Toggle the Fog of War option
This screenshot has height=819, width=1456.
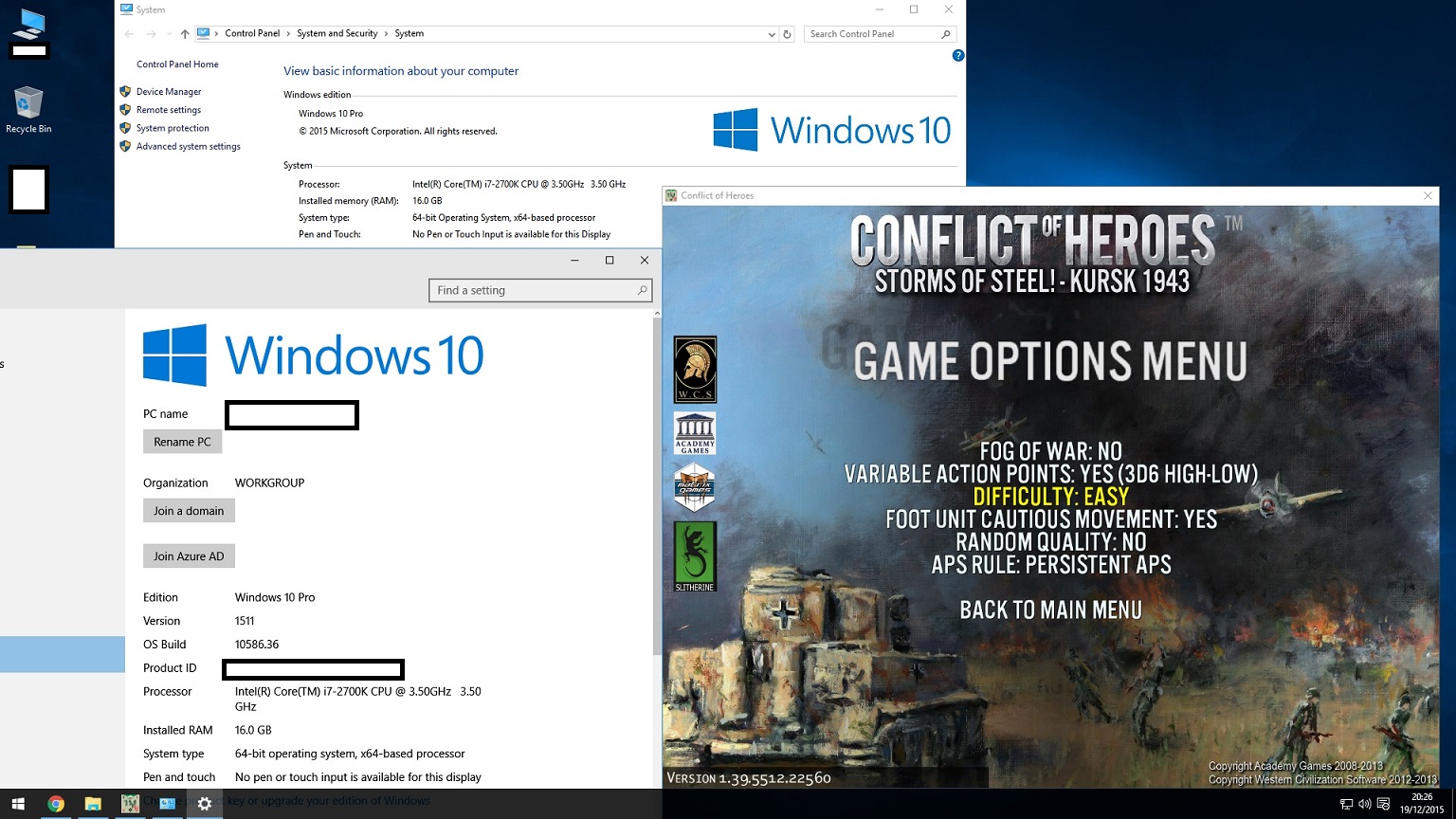pyautogui.click(x=1050, y=451)
